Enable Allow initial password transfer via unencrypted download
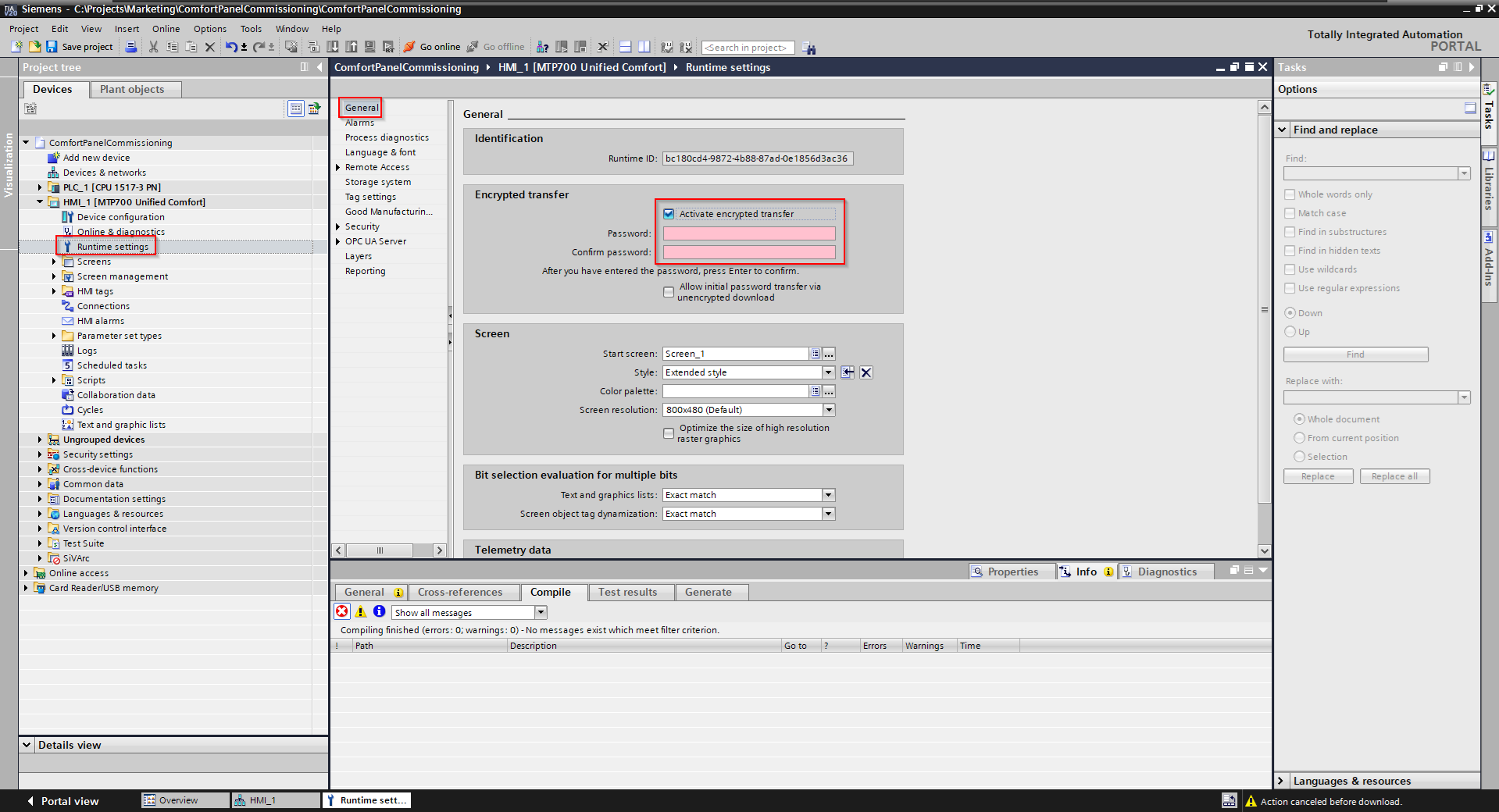This screenshot has width=1499, height=812. pyautogui.click(x=669, y=292)
